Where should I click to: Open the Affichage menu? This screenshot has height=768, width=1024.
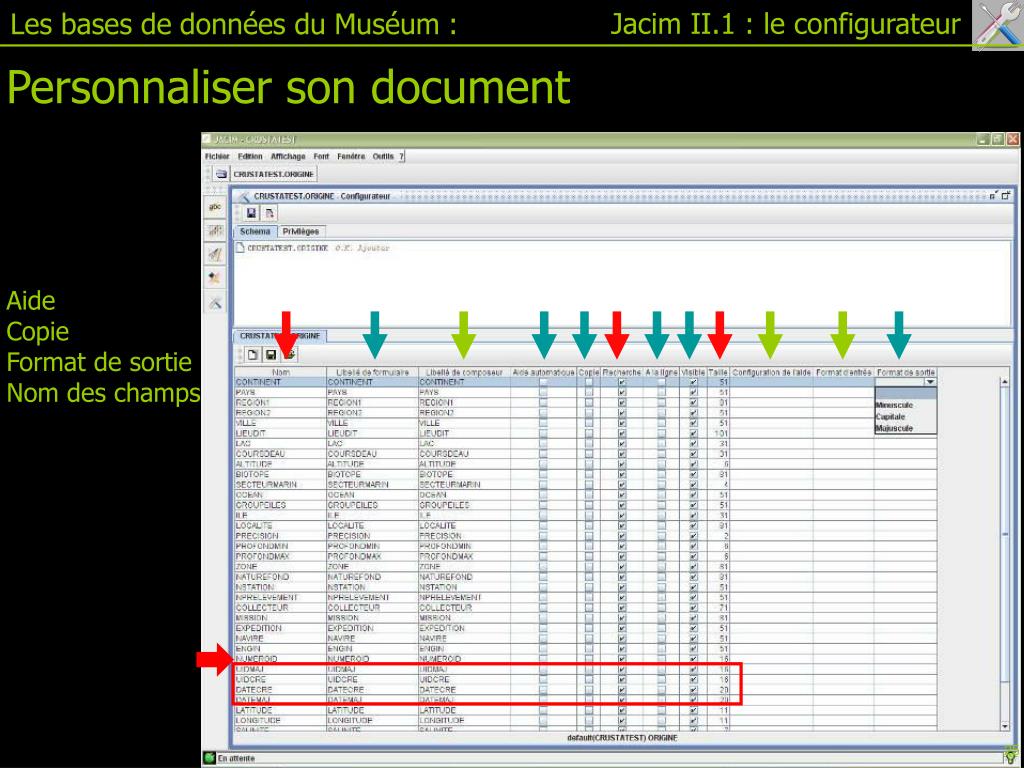(288, 157)
